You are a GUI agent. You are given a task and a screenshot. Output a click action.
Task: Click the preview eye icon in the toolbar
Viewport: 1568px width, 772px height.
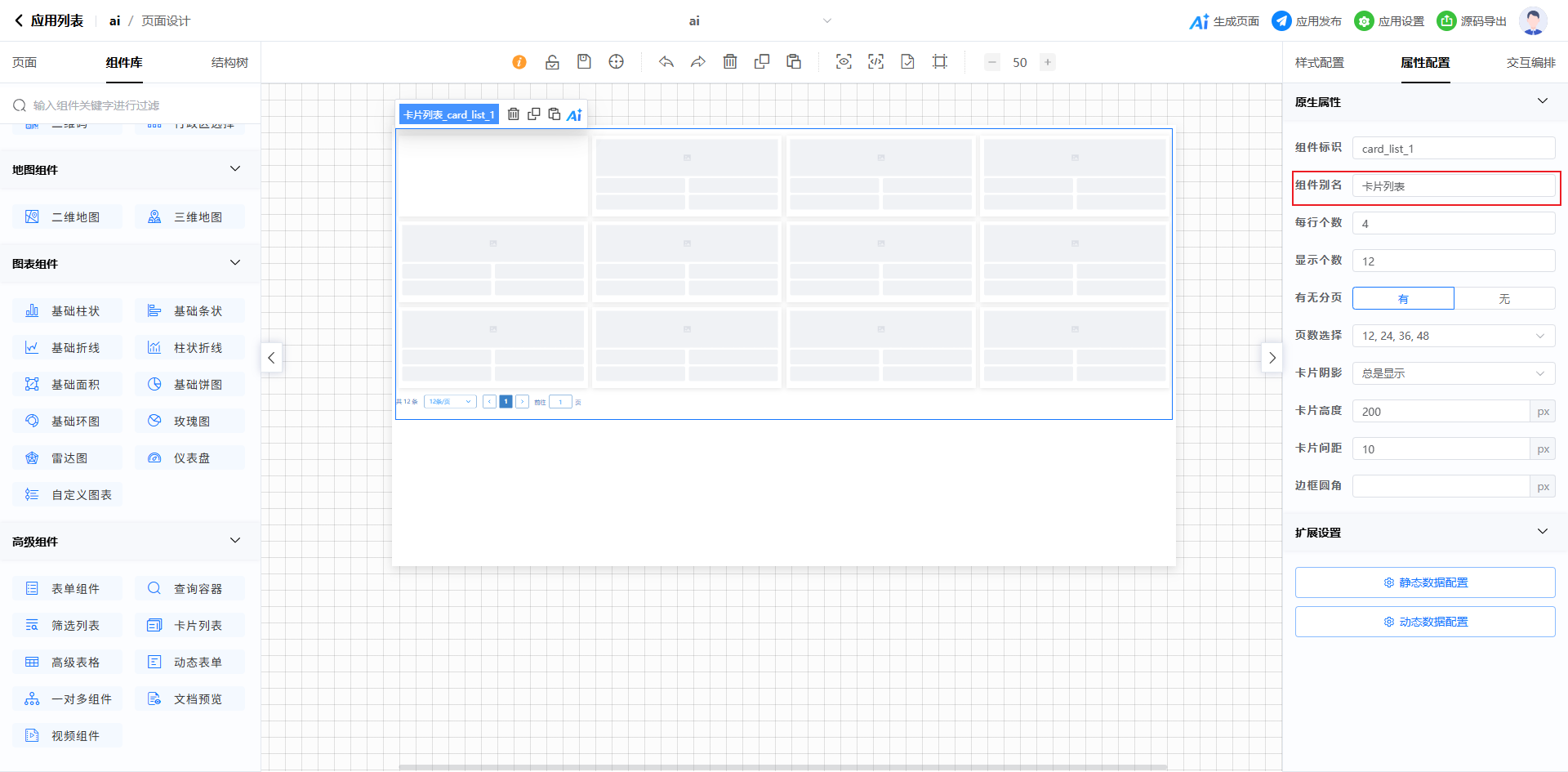pos(844,62)
